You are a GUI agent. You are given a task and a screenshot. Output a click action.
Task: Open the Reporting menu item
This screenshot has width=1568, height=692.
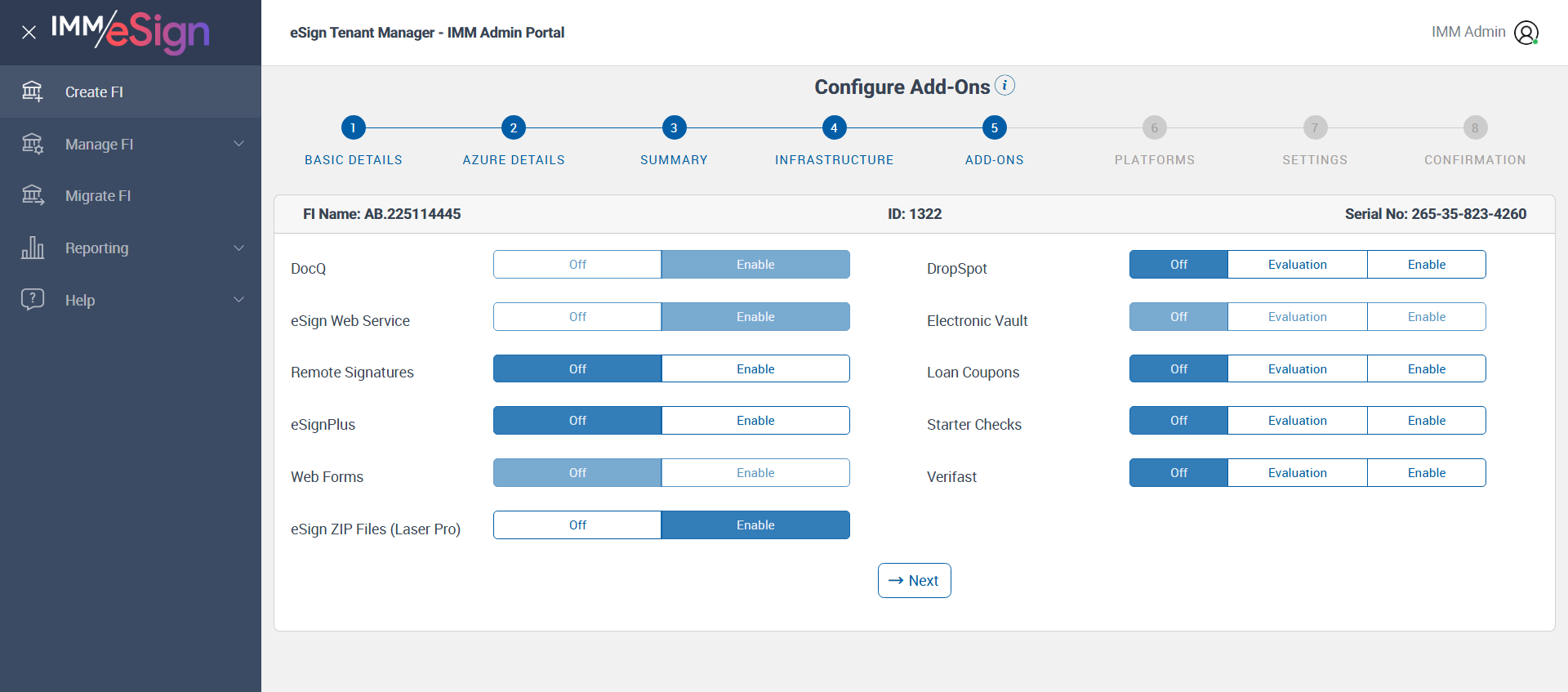pyautogui.click(x=131, y=248)
